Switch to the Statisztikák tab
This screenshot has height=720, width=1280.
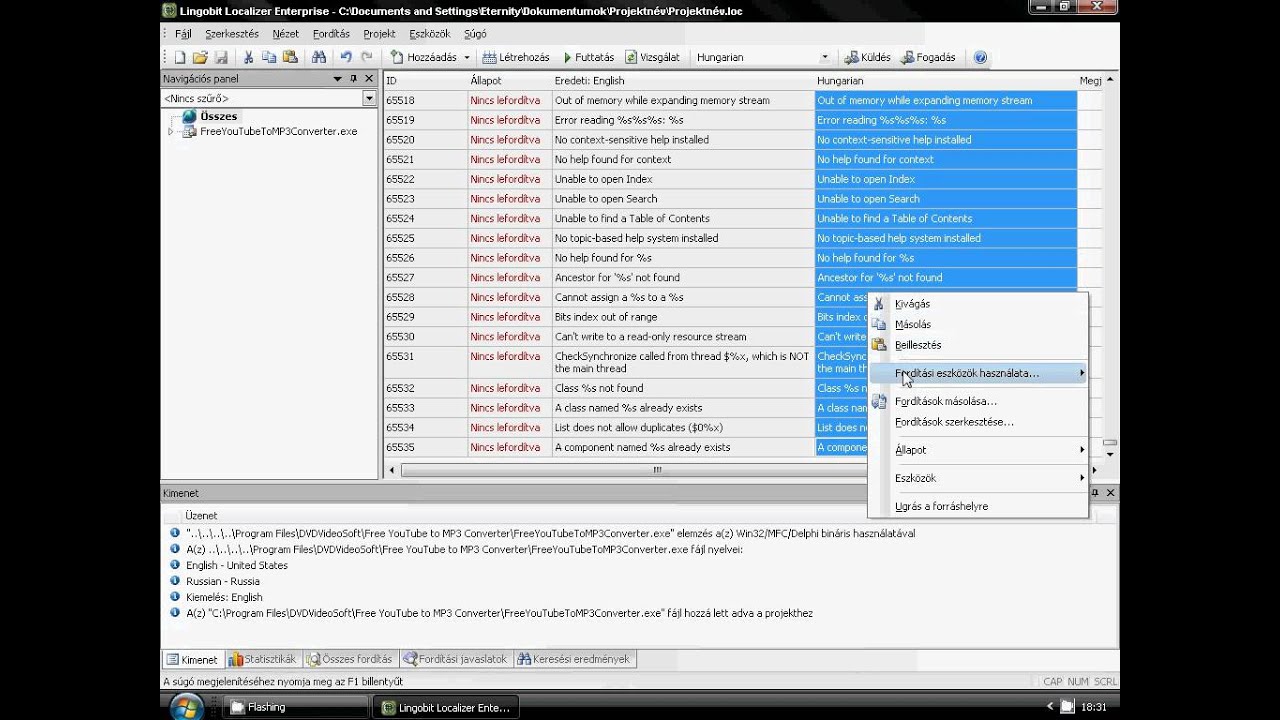point(263,659)
